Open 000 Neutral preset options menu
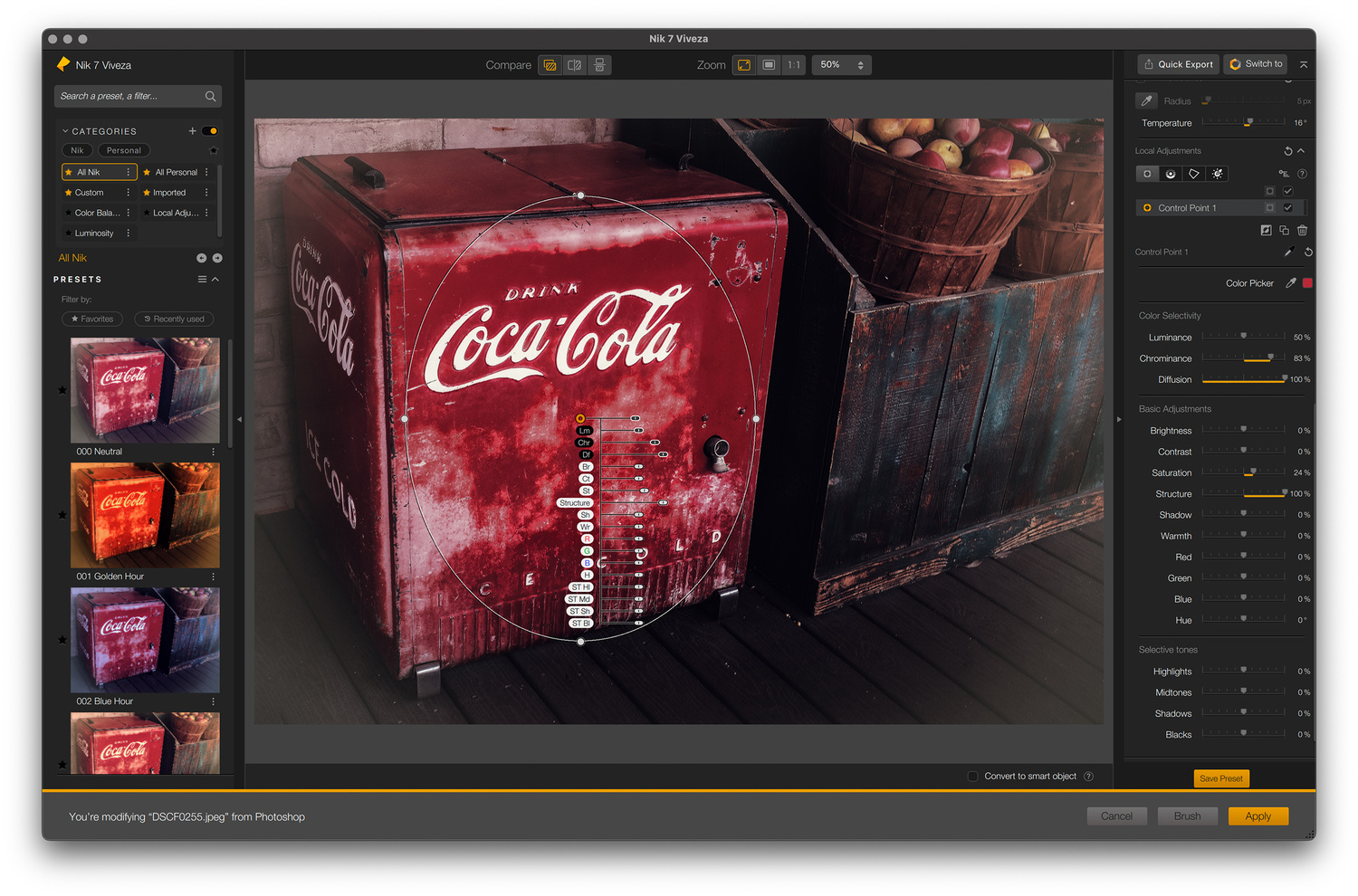The image size is (1358, 896). pyautogui.click(x=214, y=452)
